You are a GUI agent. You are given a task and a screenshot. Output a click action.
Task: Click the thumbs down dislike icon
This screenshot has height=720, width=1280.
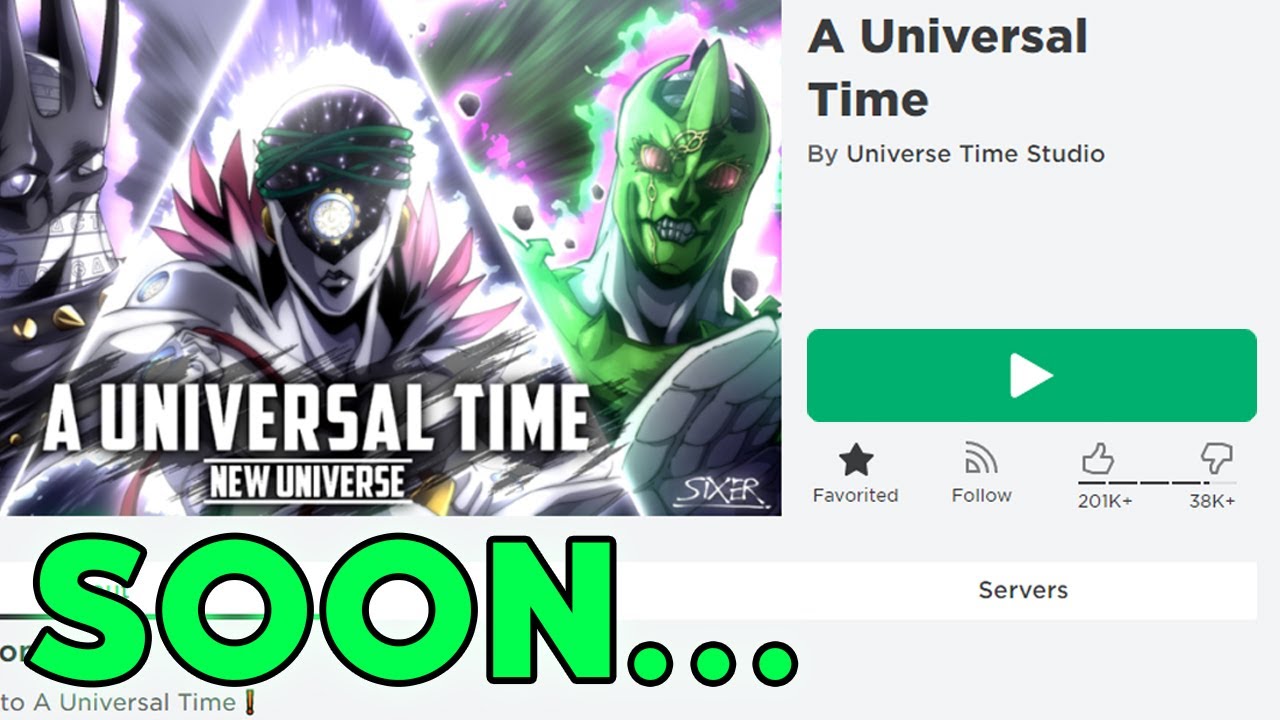click(1217, 459)
